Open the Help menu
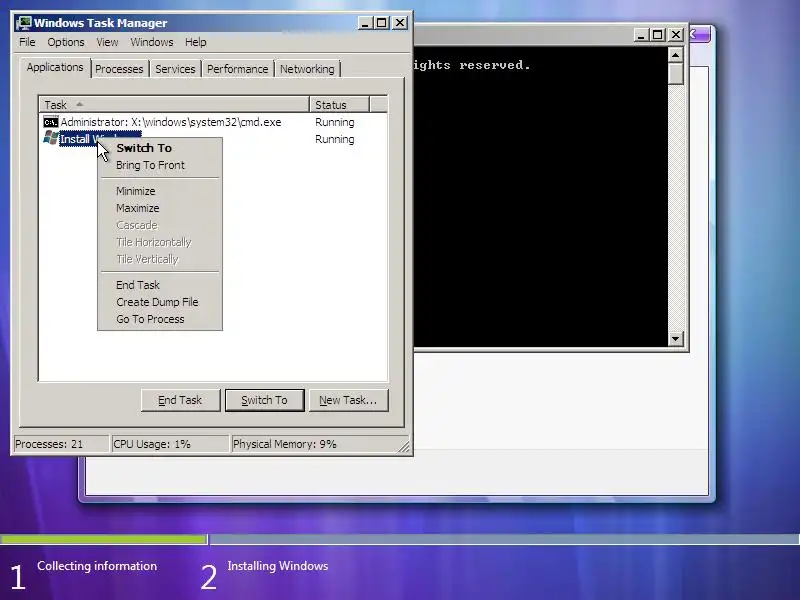Viewport: 800px width, 600px height. [195, 42]
